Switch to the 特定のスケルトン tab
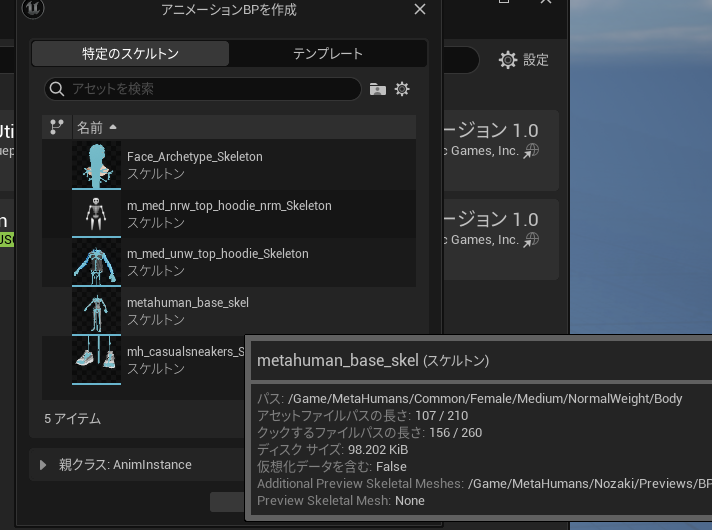712x530 pixels. (130, 53)
